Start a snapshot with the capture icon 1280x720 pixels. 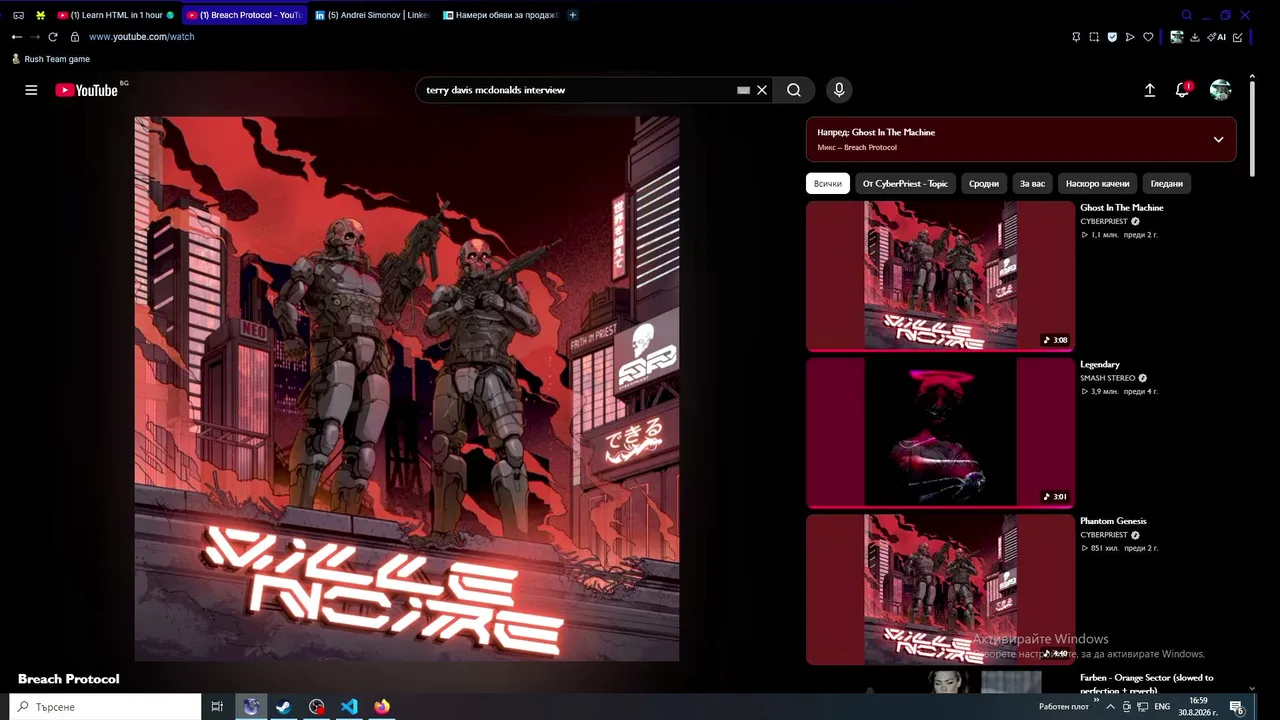[x=1094, y=37]
